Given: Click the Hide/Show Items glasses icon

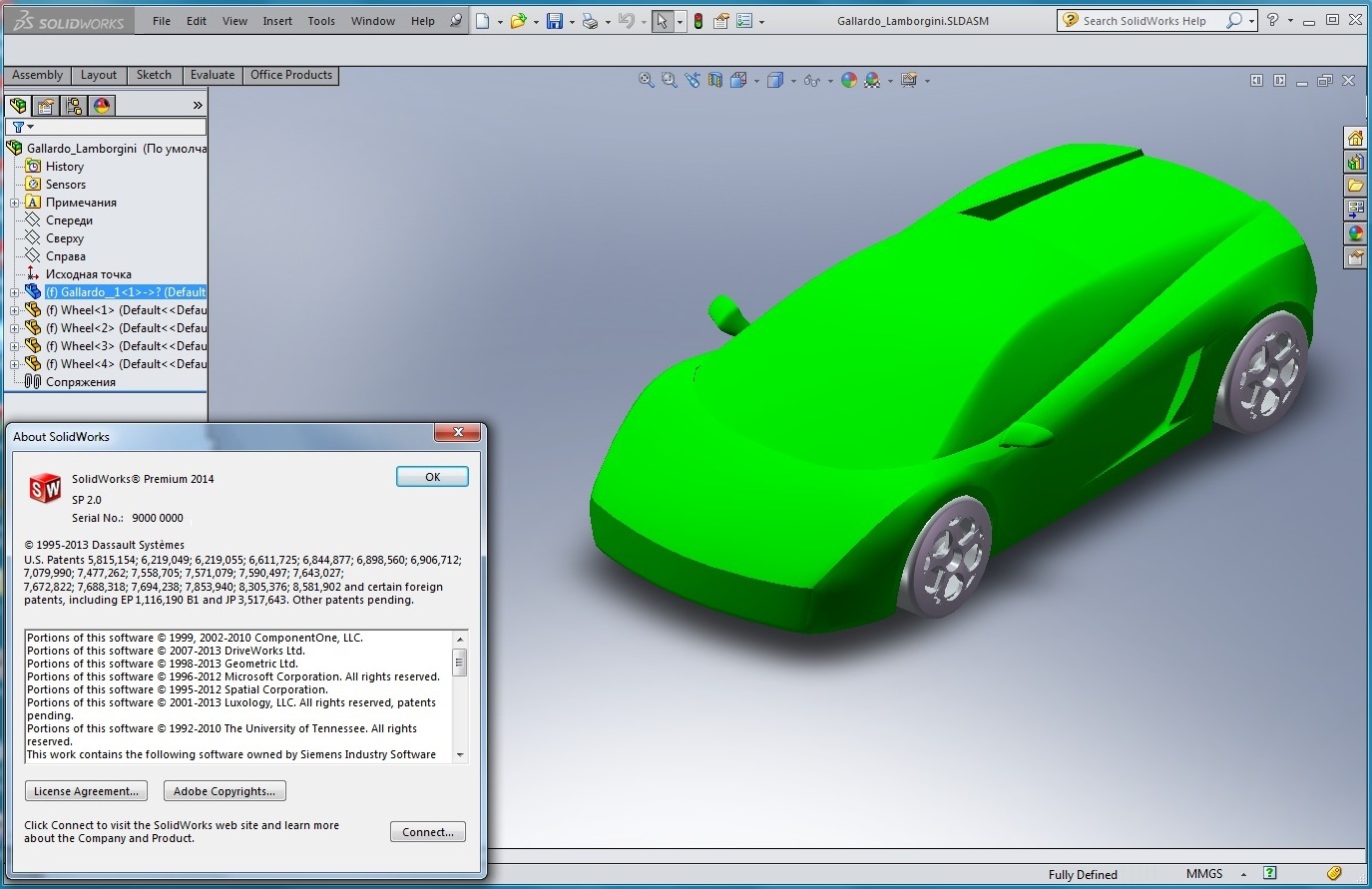Looking at the screenshot, I should point(811,81).
